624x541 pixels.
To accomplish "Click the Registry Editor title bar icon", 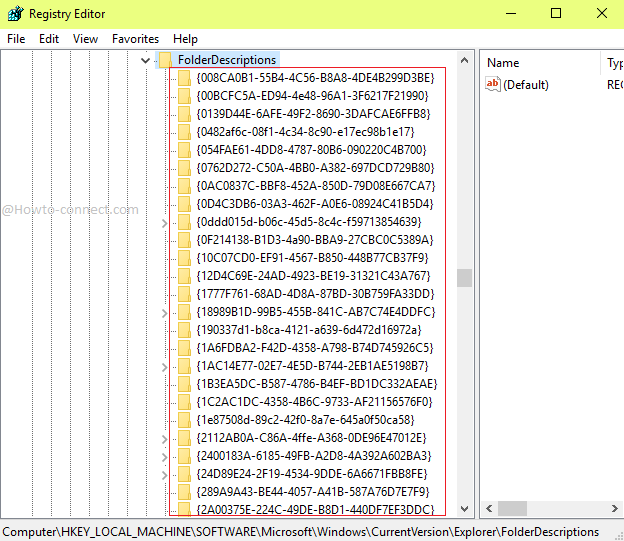I will pyautogui.click(x=16, y=14).
